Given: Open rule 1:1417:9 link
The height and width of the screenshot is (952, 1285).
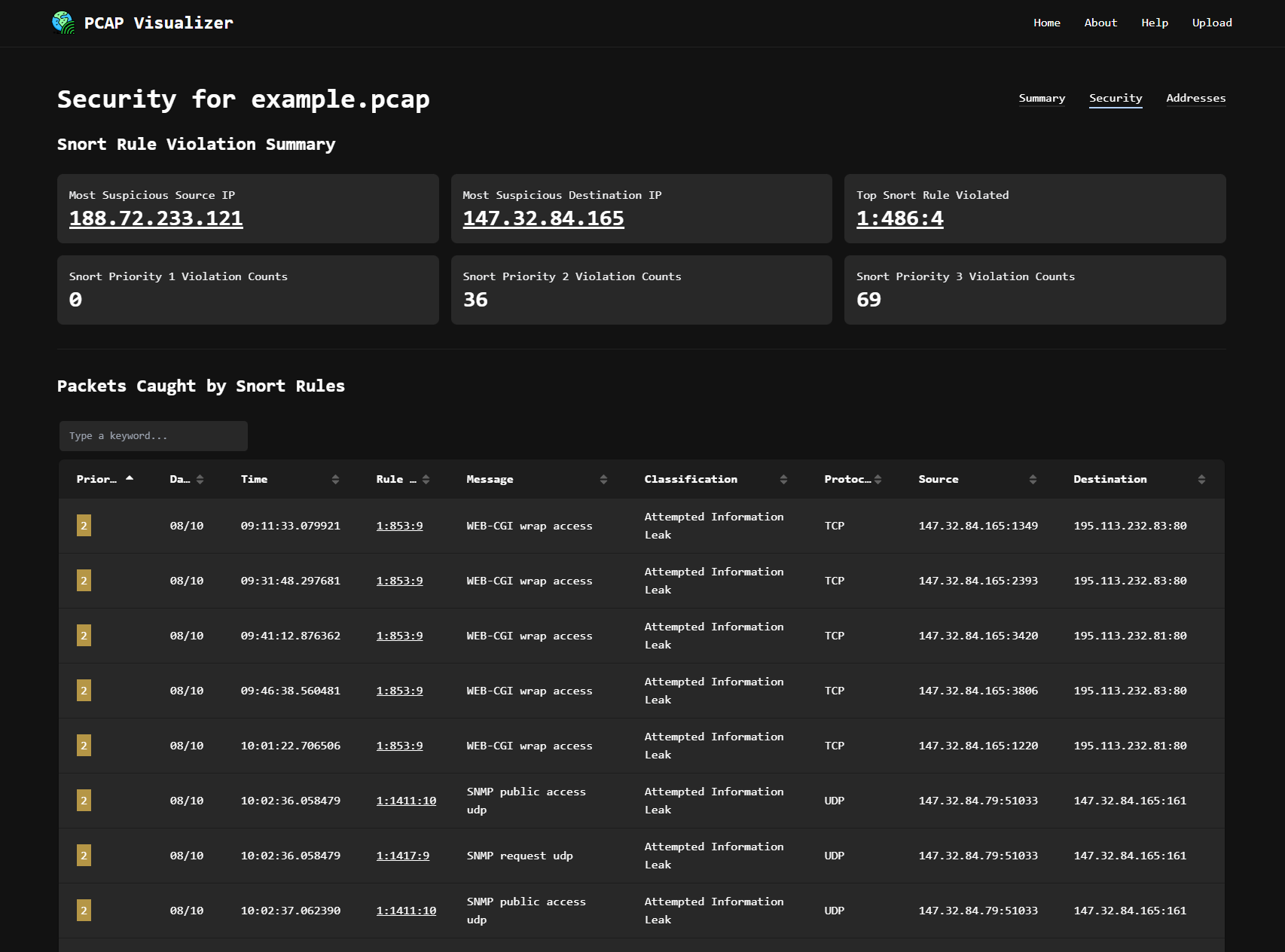Looking at the screenshot, I should [402, 856].
